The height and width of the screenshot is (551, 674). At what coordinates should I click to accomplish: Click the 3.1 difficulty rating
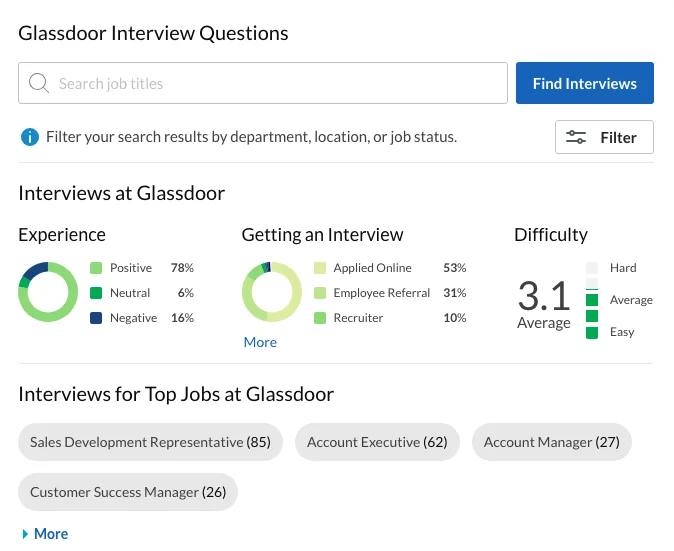[544, 296]
